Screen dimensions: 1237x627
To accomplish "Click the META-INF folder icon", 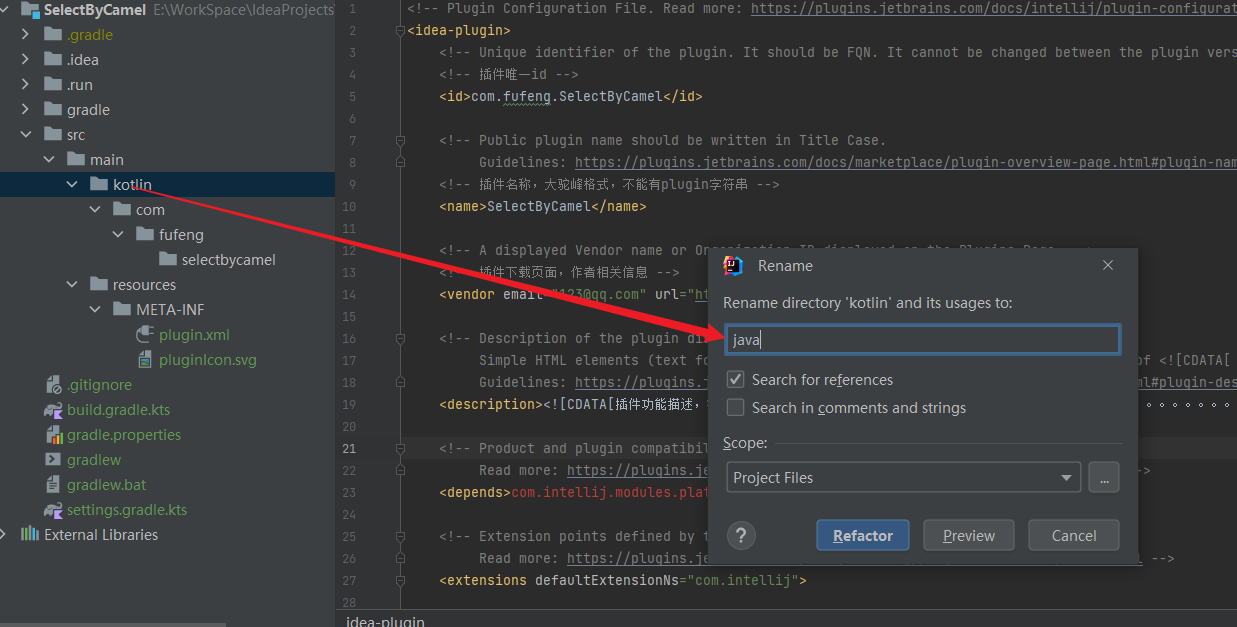I will coord(121,309).
